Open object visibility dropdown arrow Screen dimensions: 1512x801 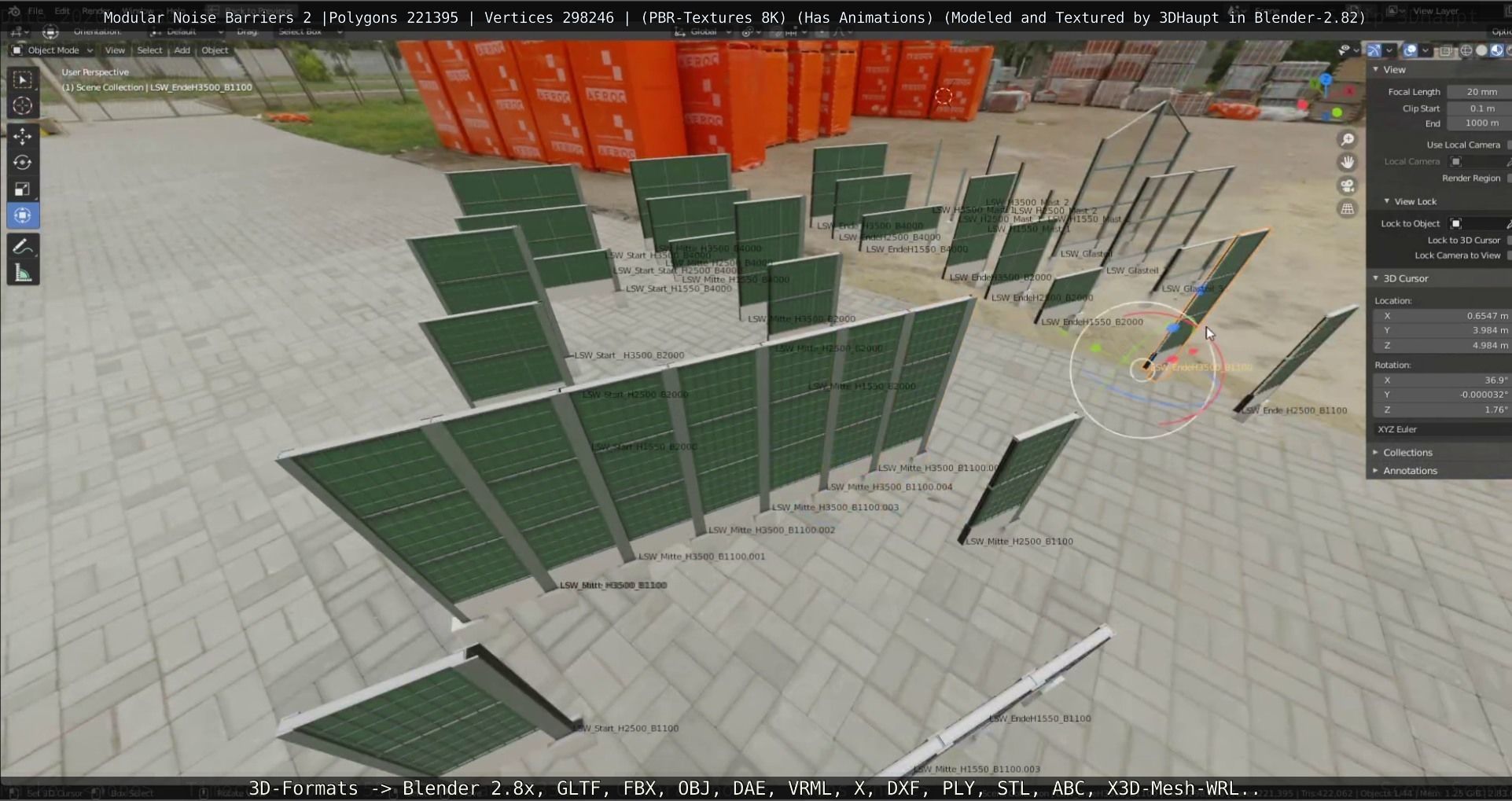pyautogui.click(x=1358, y=50)
